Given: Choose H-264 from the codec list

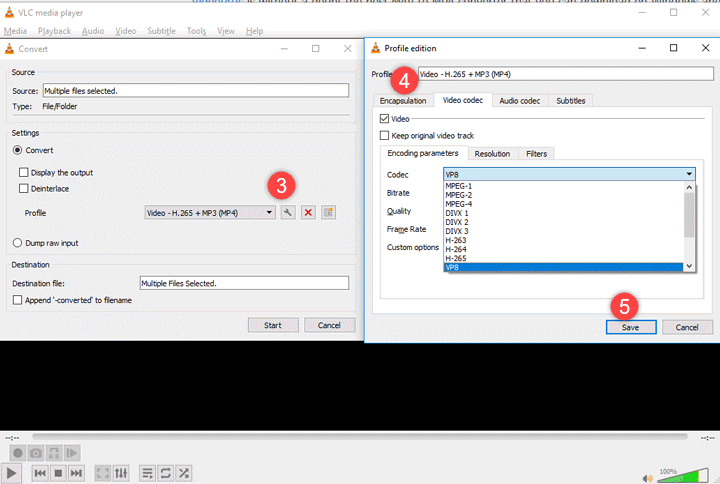Looking at the screenshot, I should (x=563, y=249).
